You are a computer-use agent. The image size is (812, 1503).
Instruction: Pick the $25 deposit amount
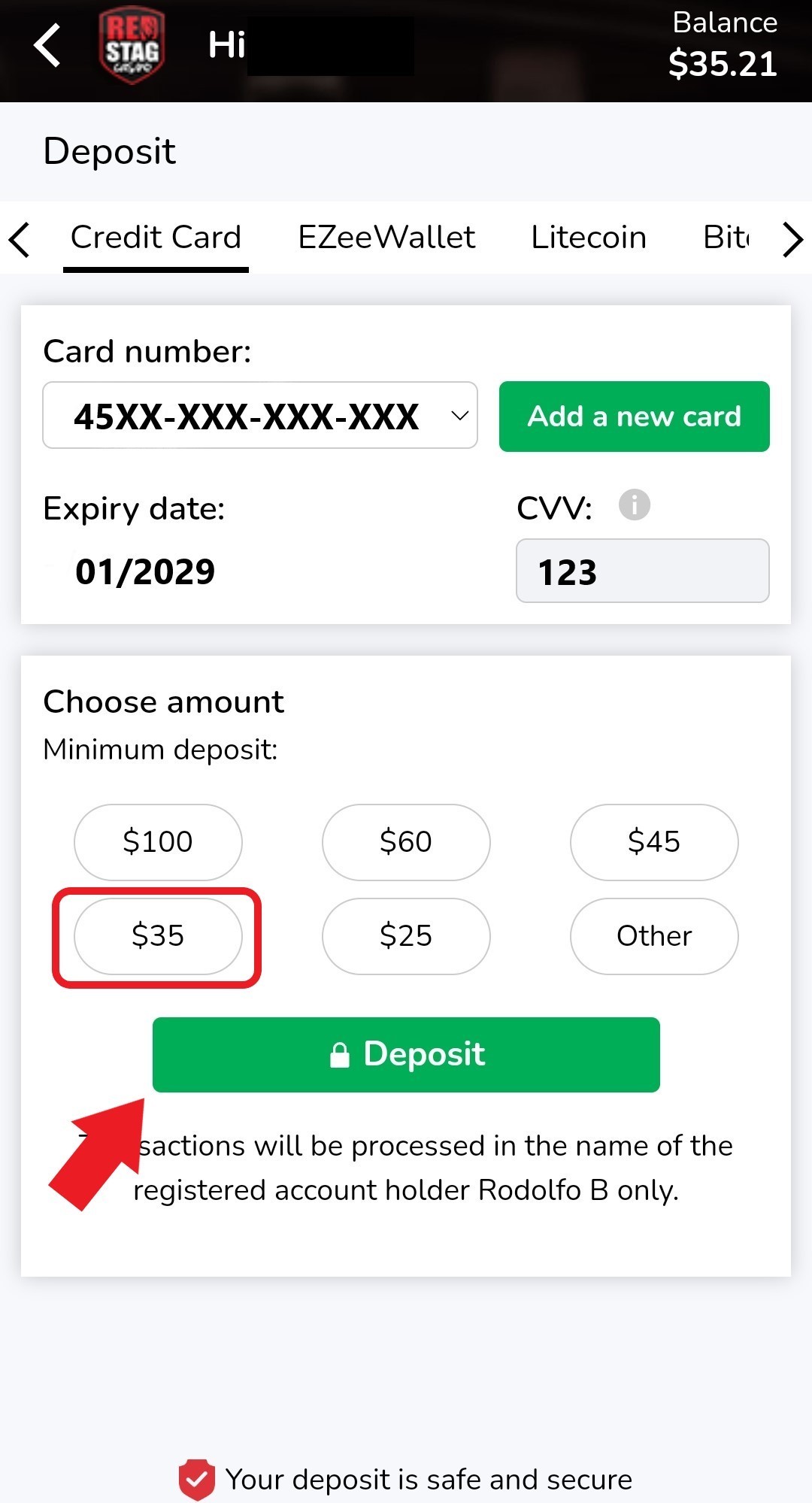pyautogui.click(x=406, y=936)
